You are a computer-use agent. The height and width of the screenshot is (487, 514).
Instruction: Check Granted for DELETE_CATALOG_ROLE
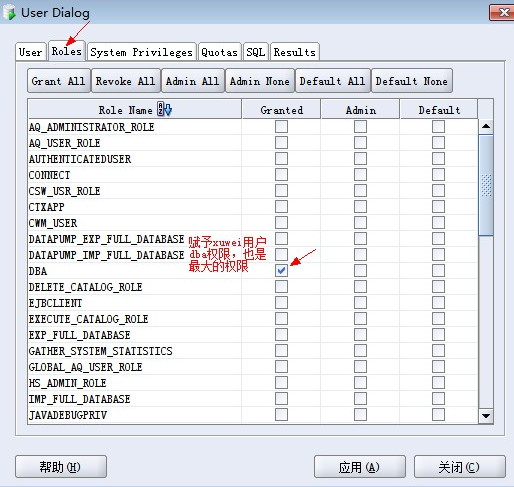(281, 286)
